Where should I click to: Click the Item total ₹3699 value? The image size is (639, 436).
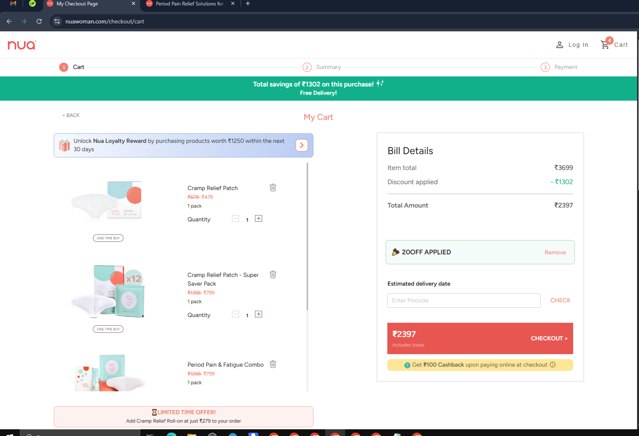pyautogui.click(x=563, y=167)
